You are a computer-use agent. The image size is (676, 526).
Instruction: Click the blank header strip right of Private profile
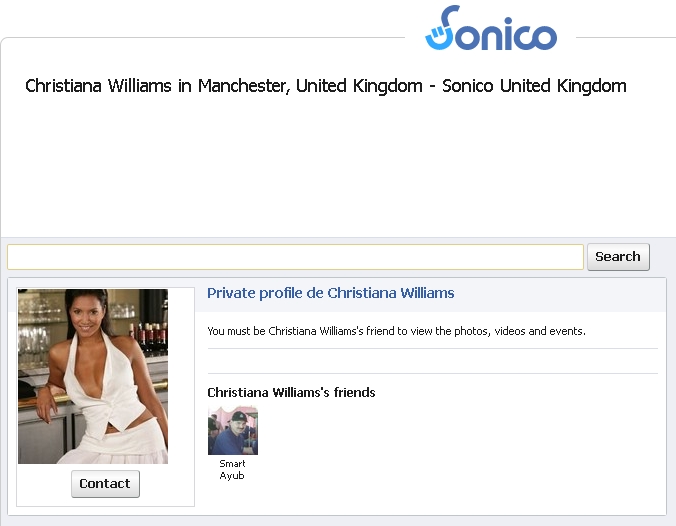pos(560,294)
